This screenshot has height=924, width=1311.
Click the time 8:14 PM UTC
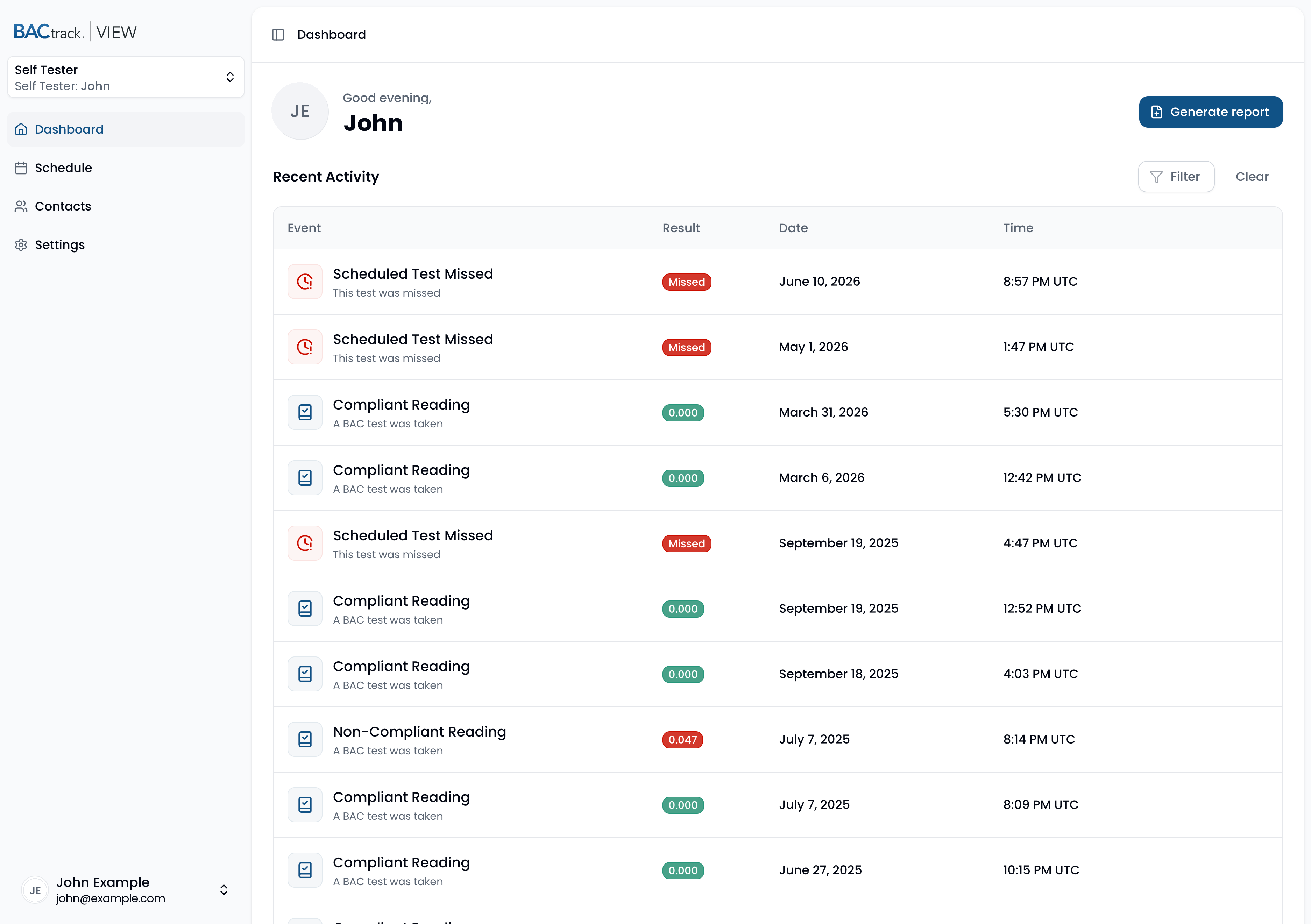(1039, 739)
